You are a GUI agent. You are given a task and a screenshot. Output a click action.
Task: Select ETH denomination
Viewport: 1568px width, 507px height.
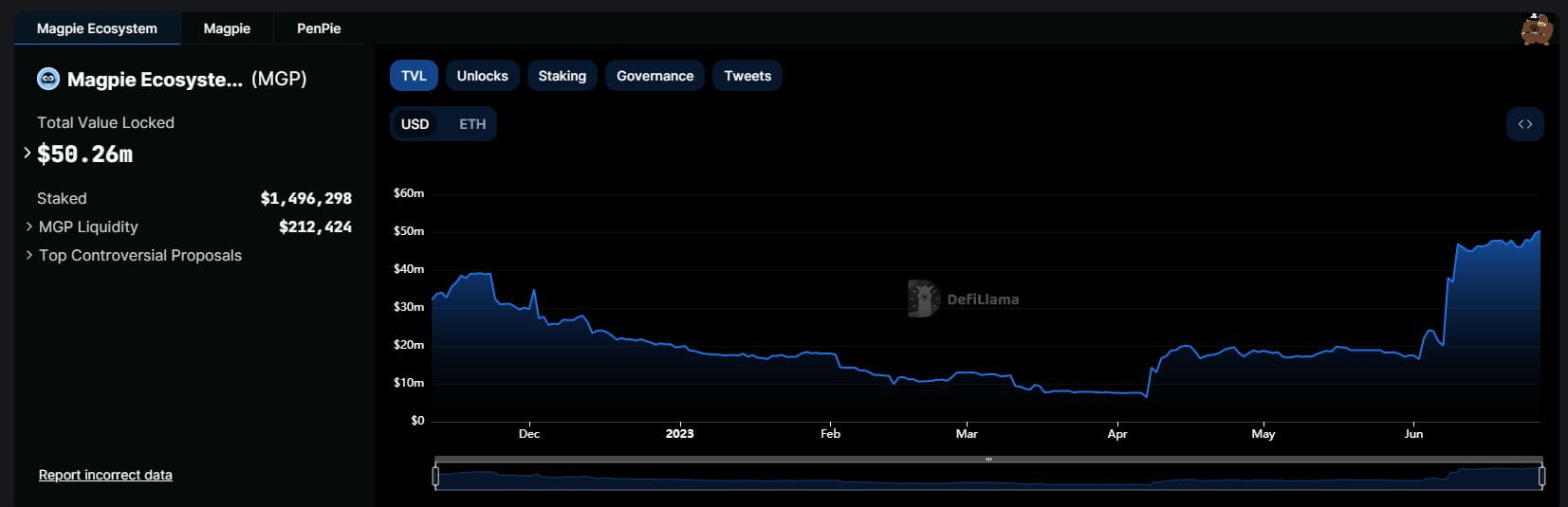pos(472,124)
